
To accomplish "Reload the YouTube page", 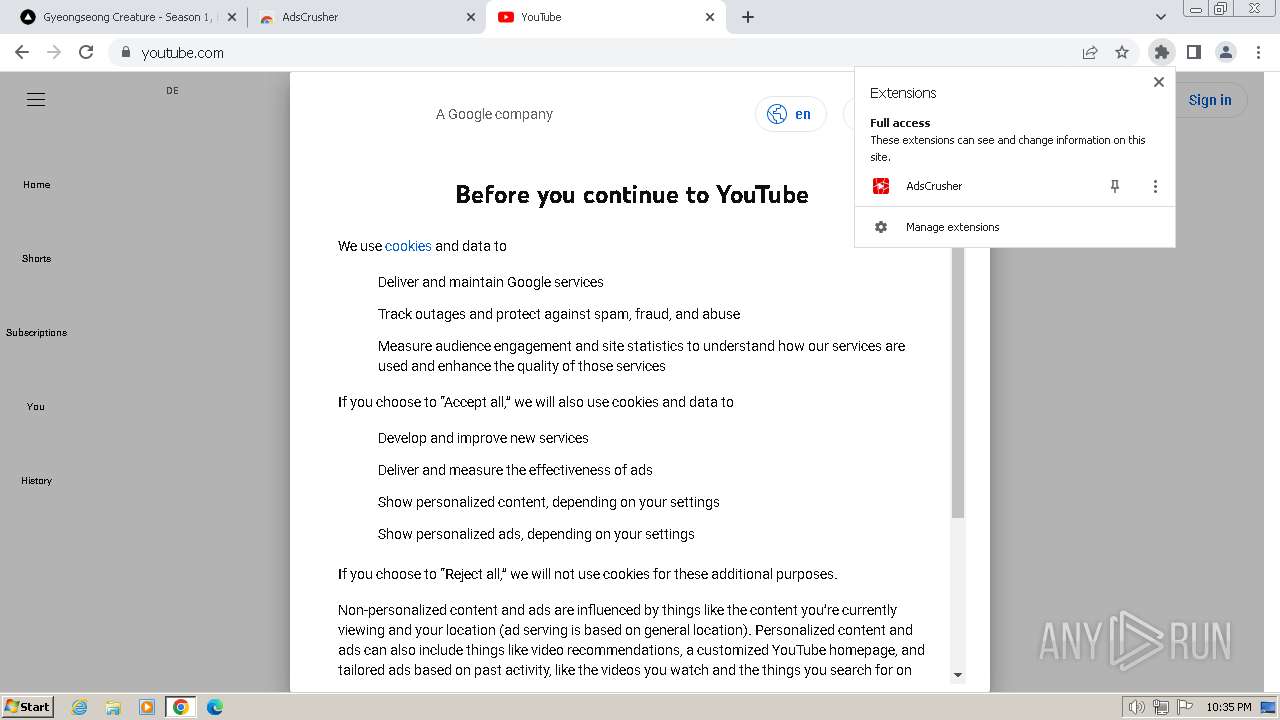I will click(x=86, y=52).
